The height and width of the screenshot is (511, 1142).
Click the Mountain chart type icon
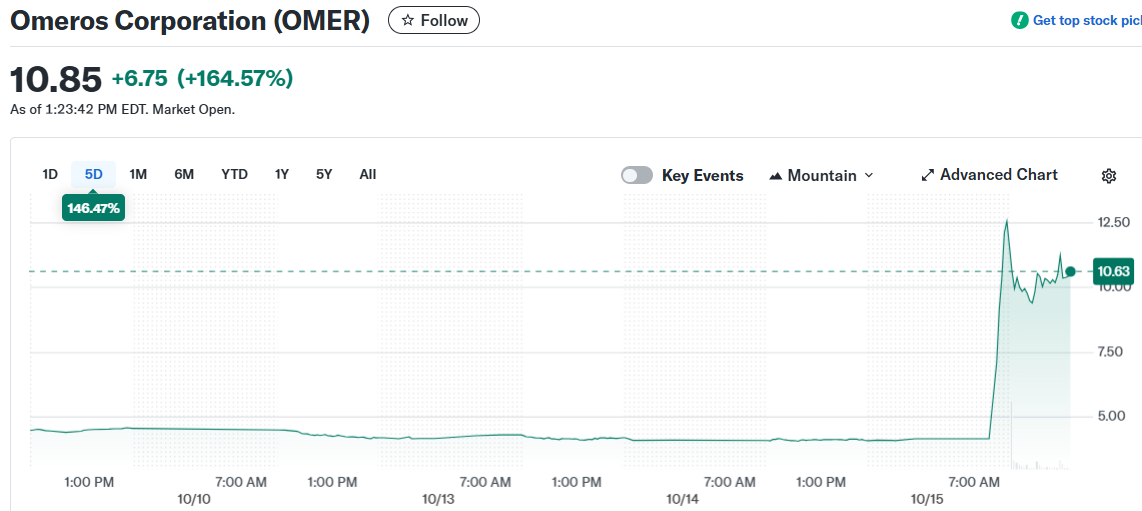(776, 176)
